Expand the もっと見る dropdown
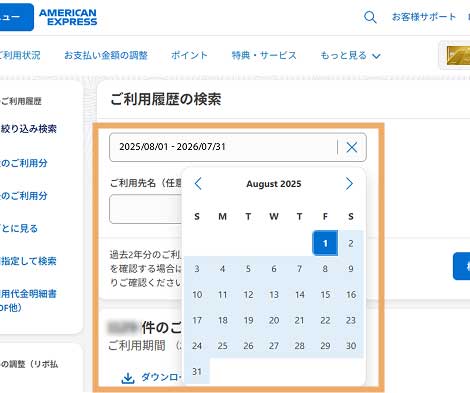 tap(350, 55)
